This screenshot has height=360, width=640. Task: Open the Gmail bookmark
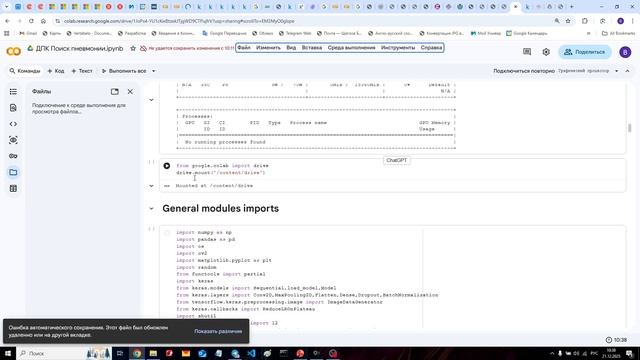[x=28, y=33]
